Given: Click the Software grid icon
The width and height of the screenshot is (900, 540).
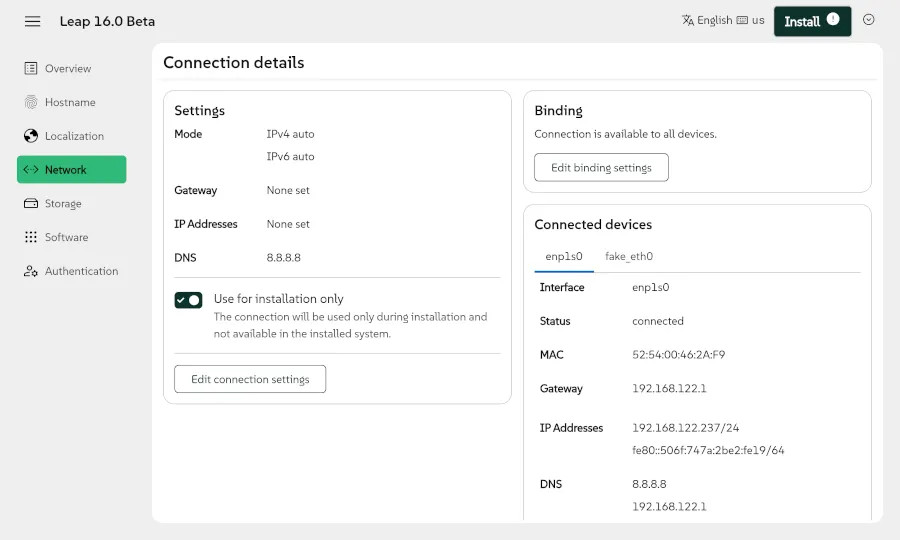Looking at the screenshot, I should [x=31, y=238].
